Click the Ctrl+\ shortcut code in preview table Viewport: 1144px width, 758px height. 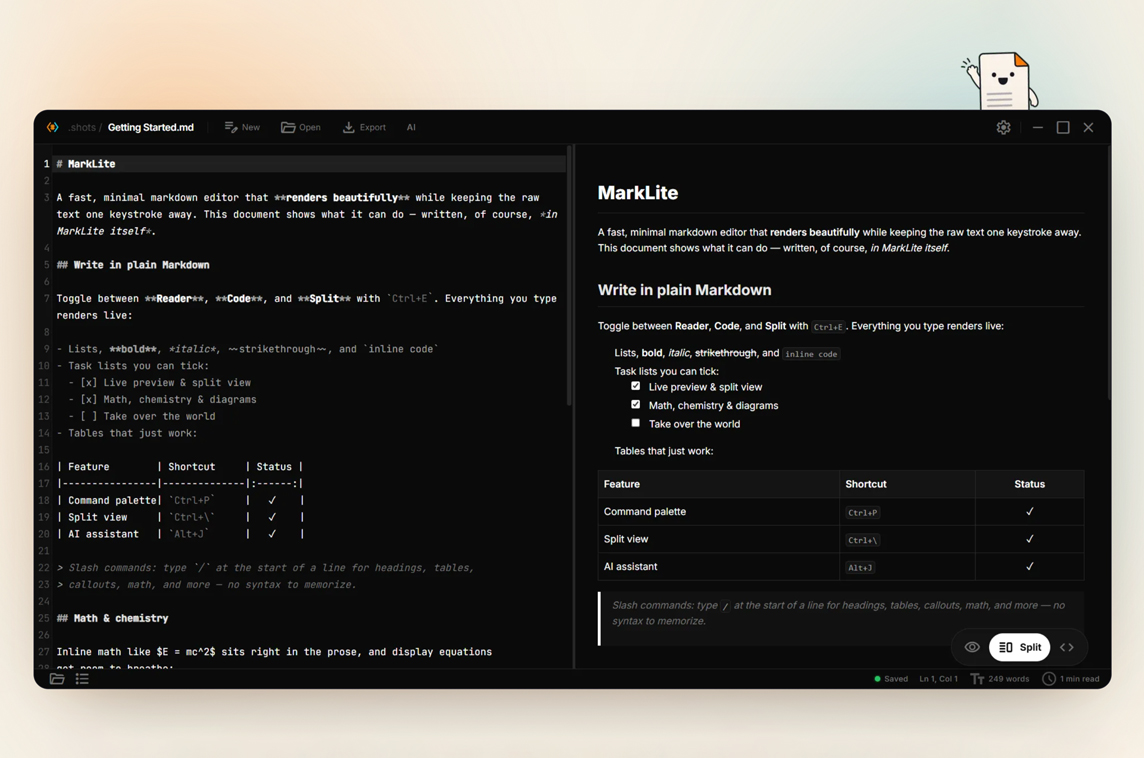pos(862,541)
